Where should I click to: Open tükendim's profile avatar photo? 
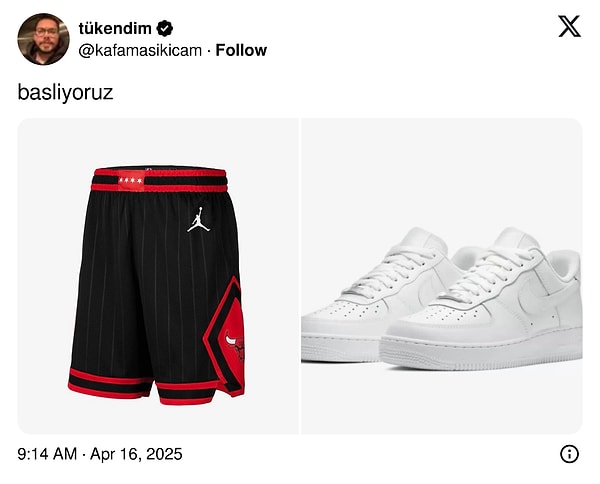pyautogui.click(x=43, y=39)
